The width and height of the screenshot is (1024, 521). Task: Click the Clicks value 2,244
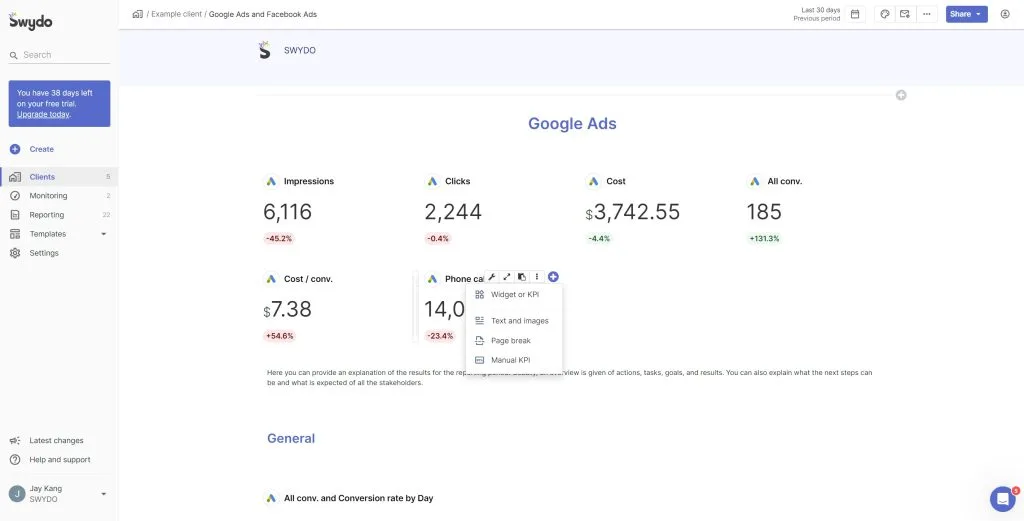point(453,212)
